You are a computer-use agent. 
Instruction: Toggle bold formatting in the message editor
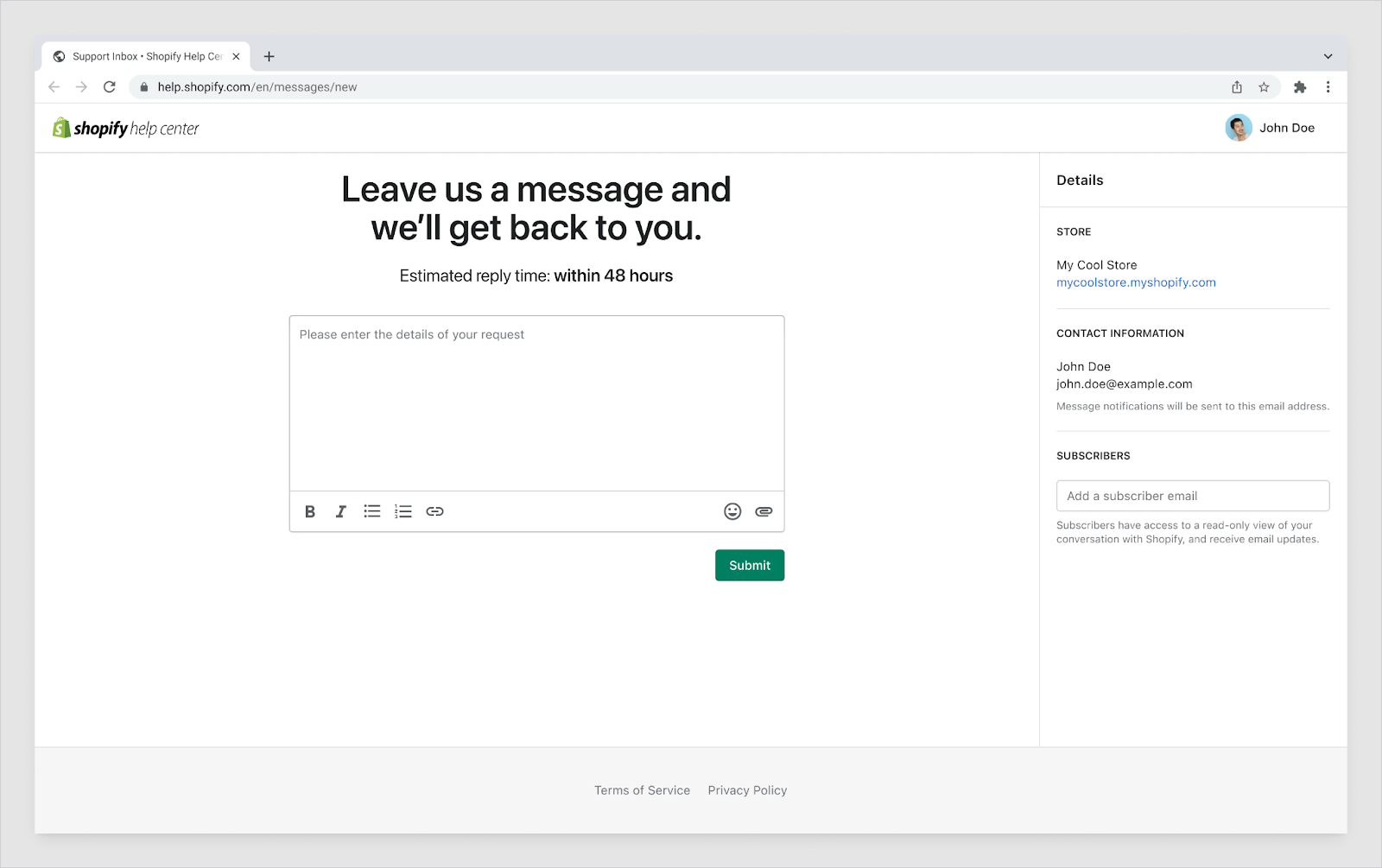310,511
